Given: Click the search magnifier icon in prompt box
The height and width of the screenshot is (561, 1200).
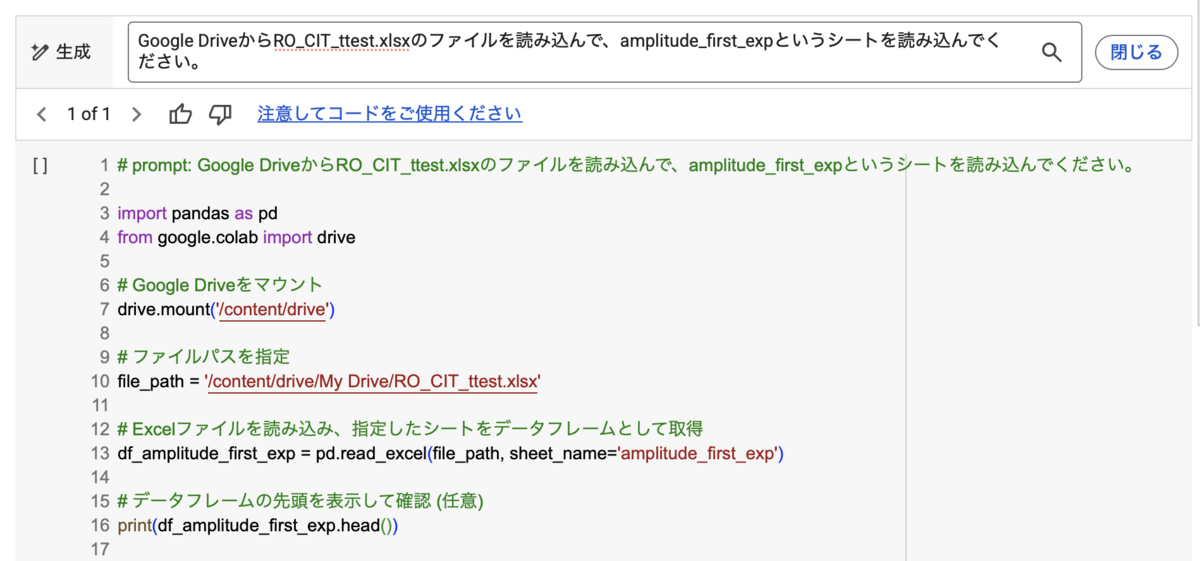Looking at the screenshot, I should [x=1052, y=52].
